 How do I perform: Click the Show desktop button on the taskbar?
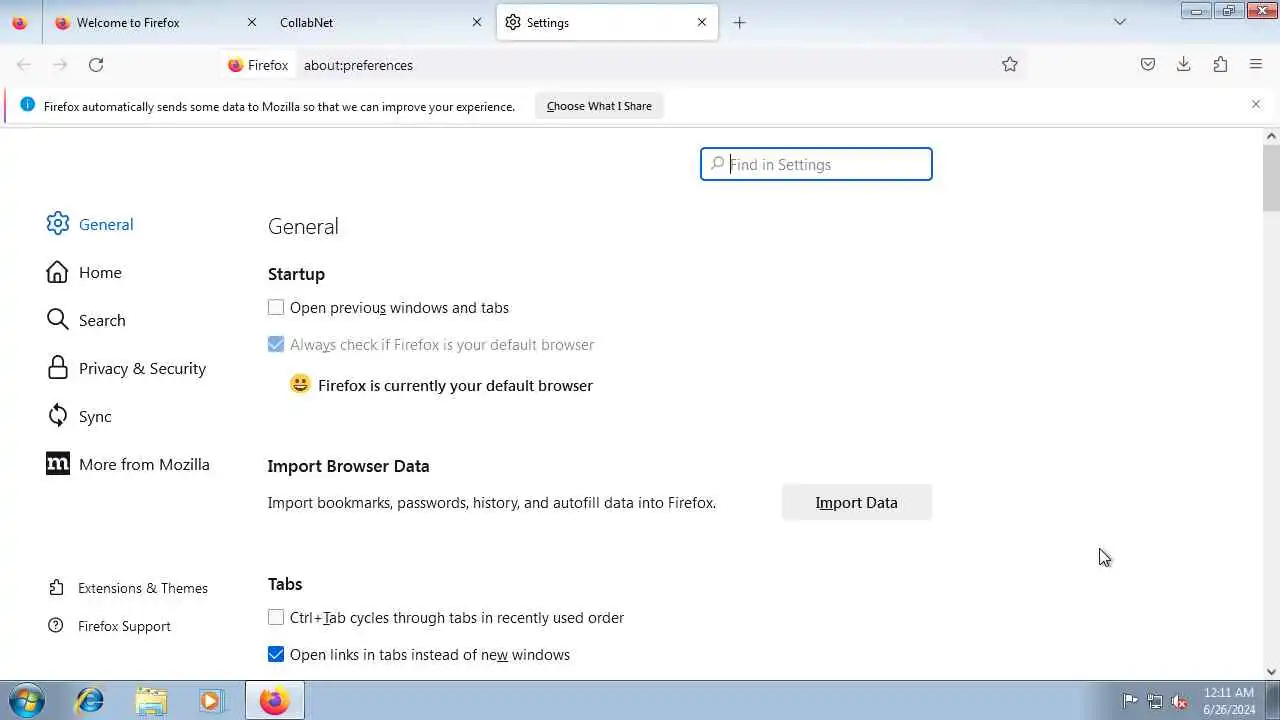pos(1273,701)
